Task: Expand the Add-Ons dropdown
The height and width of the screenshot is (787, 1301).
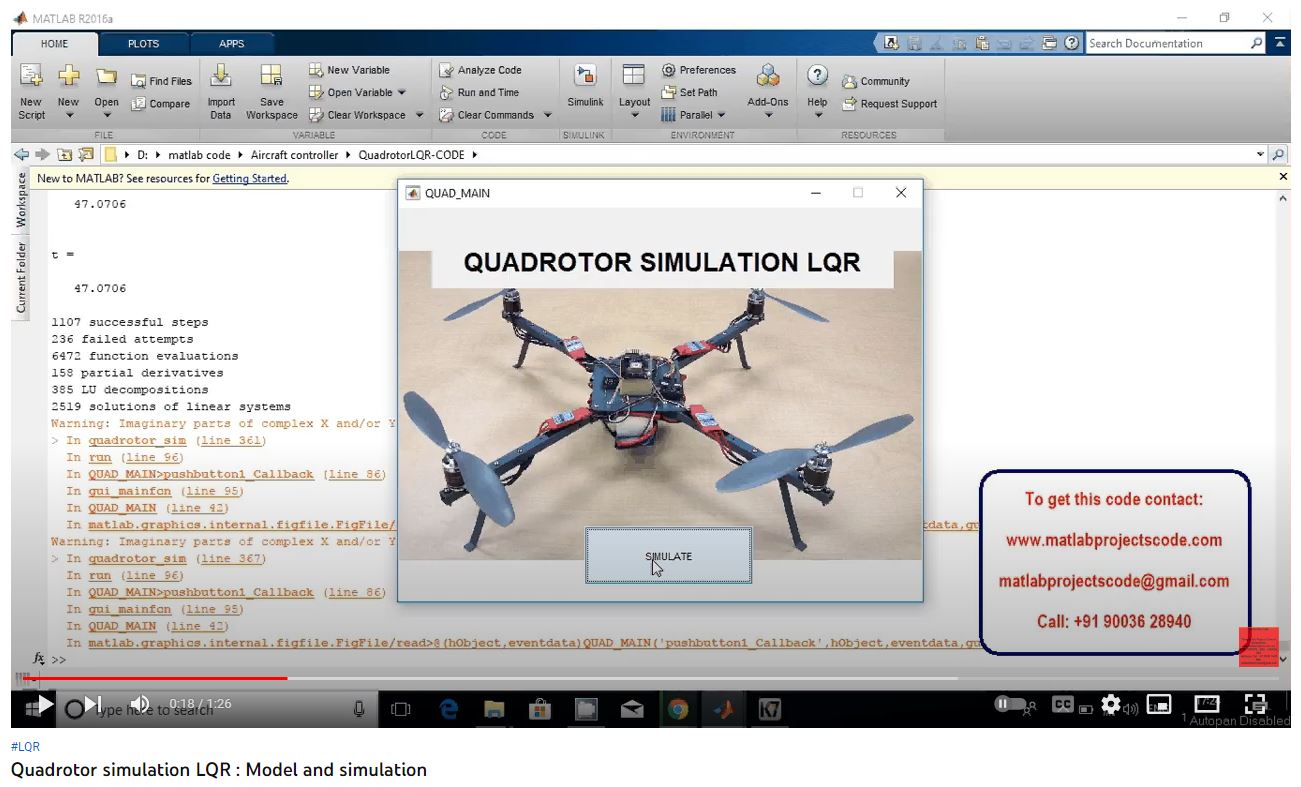Action: pyautogui.click(x=768, y=115)
